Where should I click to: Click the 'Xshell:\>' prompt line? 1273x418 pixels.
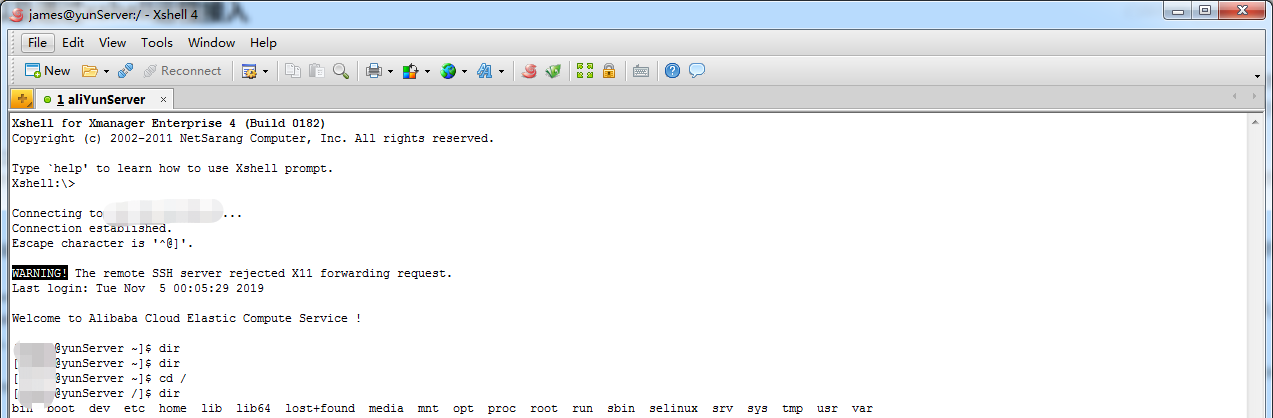coord(43,183)
